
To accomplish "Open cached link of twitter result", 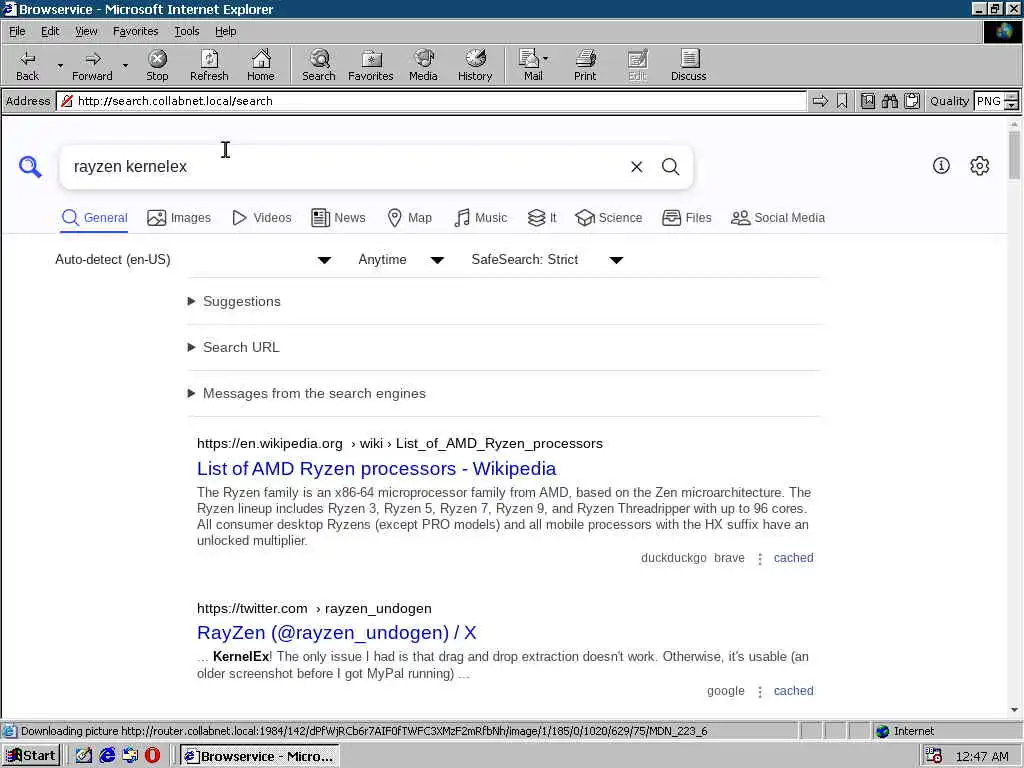I will (x=793, y=691).
